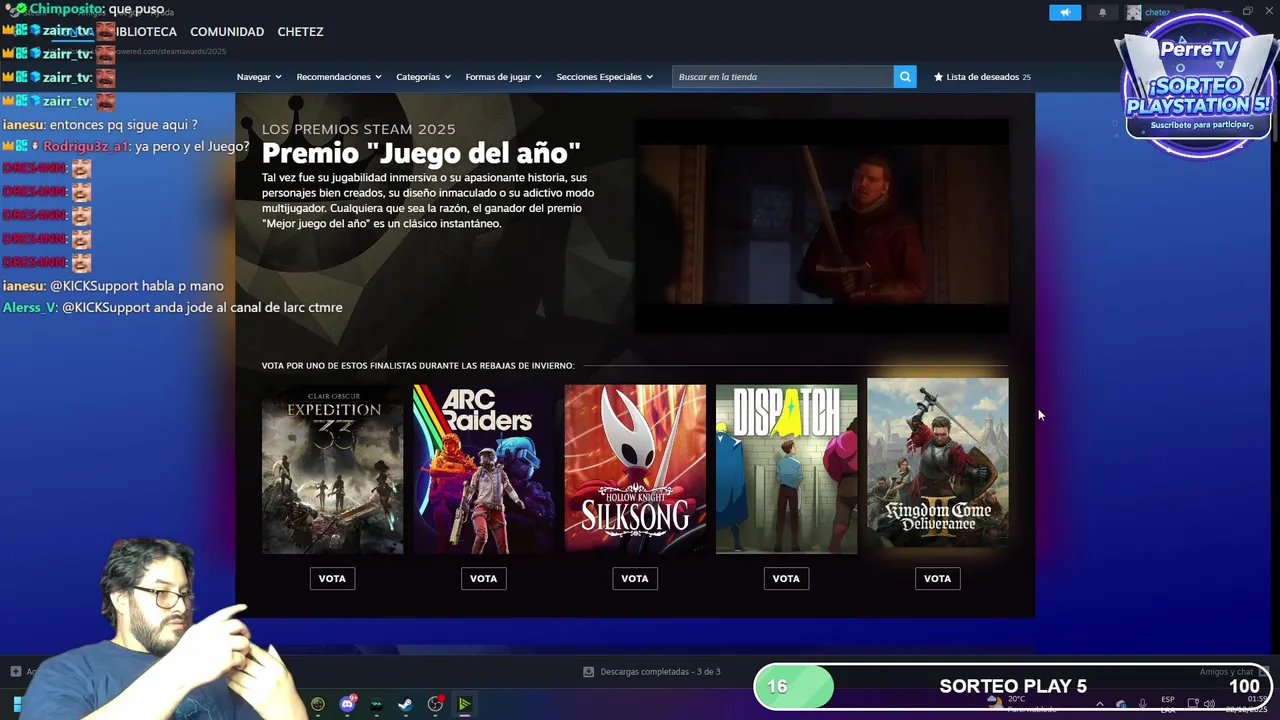The width and height of the screenshot is (1280, 720).
Task: Open the CHETEZ profile tab
Action: pos(300,32)
